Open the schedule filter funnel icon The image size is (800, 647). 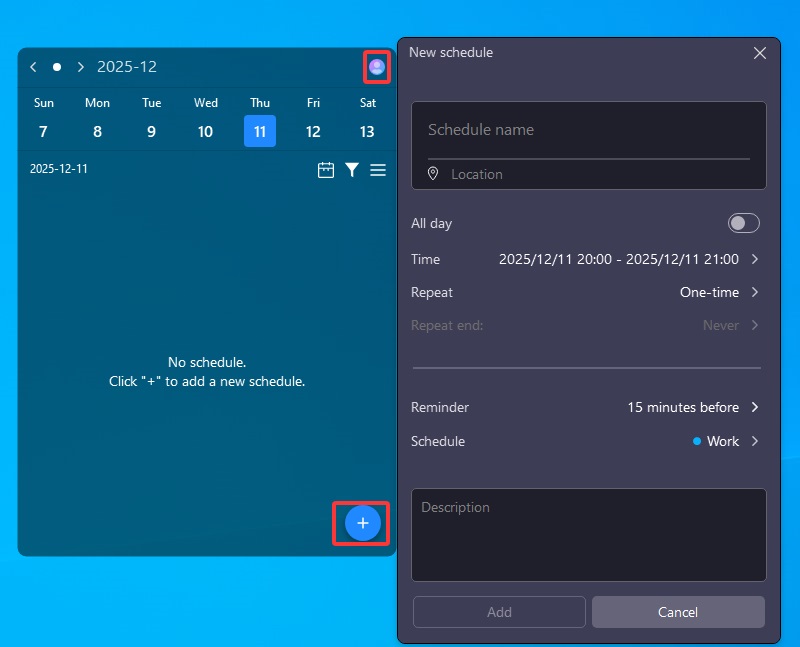[352, 170]
